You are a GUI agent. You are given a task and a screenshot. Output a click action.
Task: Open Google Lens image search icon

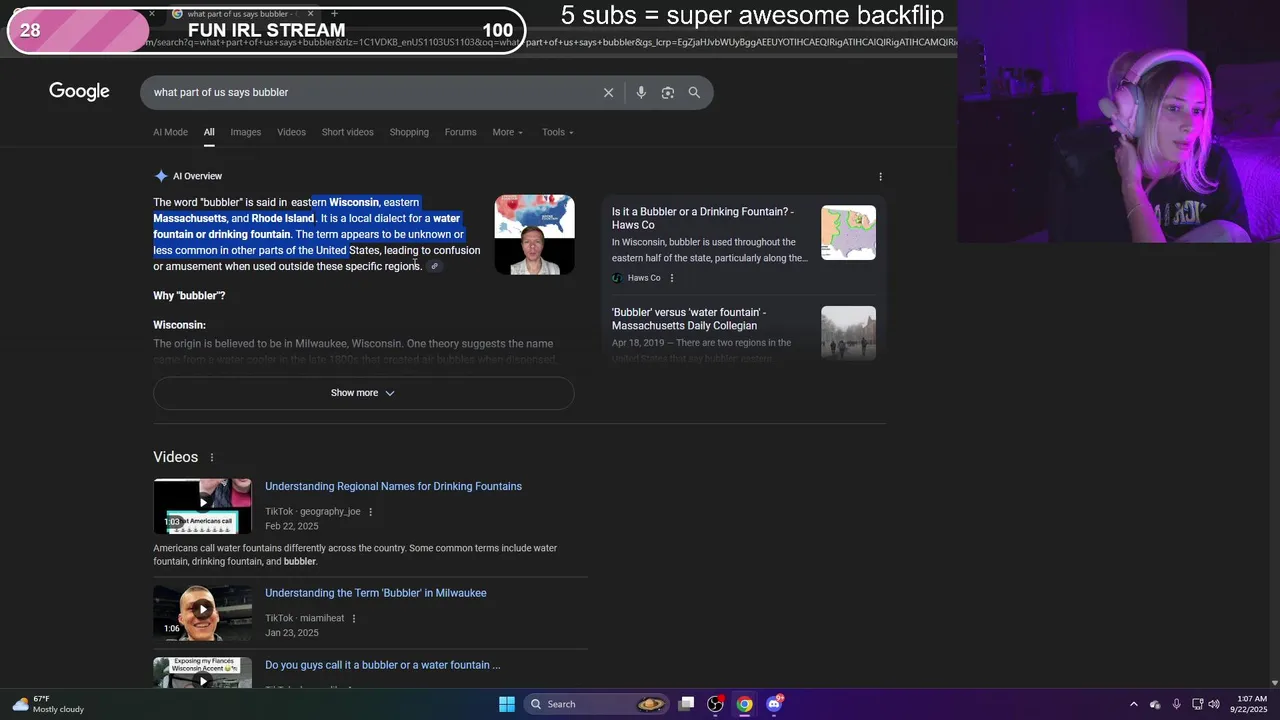pos(667,92)
